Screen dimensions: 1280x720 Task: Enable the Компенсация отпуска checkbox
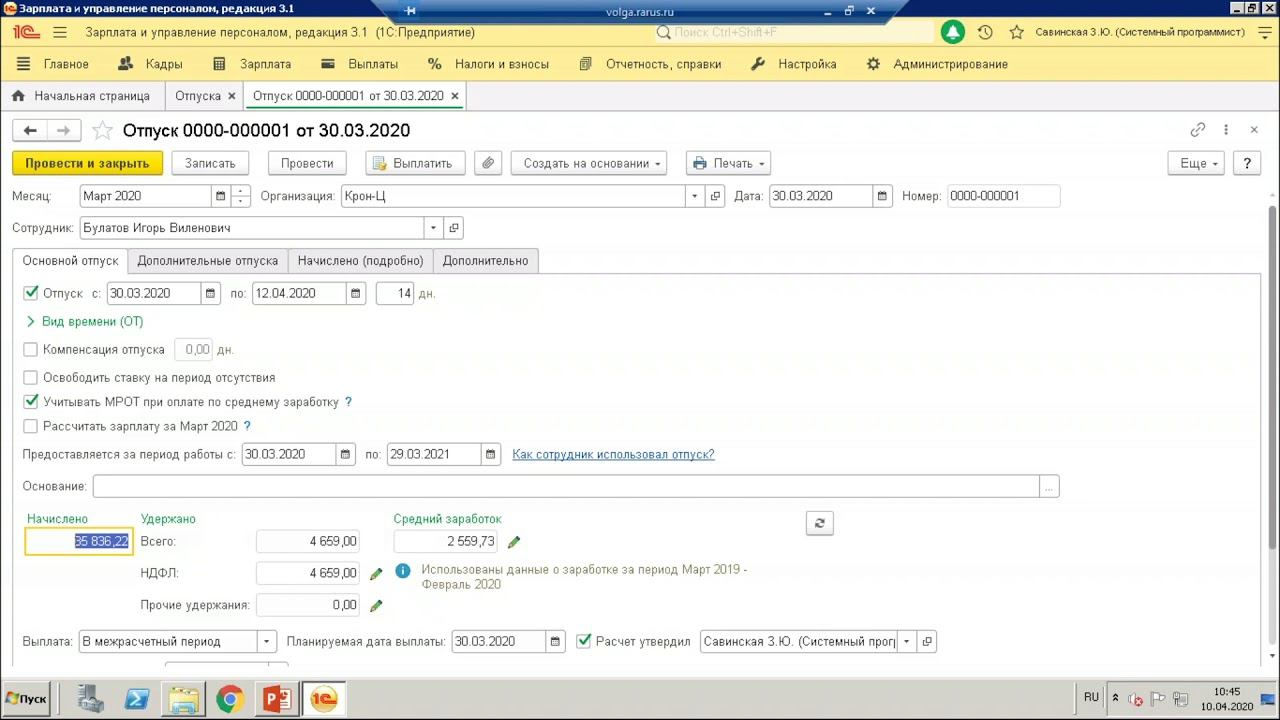[x=30, y=350]
